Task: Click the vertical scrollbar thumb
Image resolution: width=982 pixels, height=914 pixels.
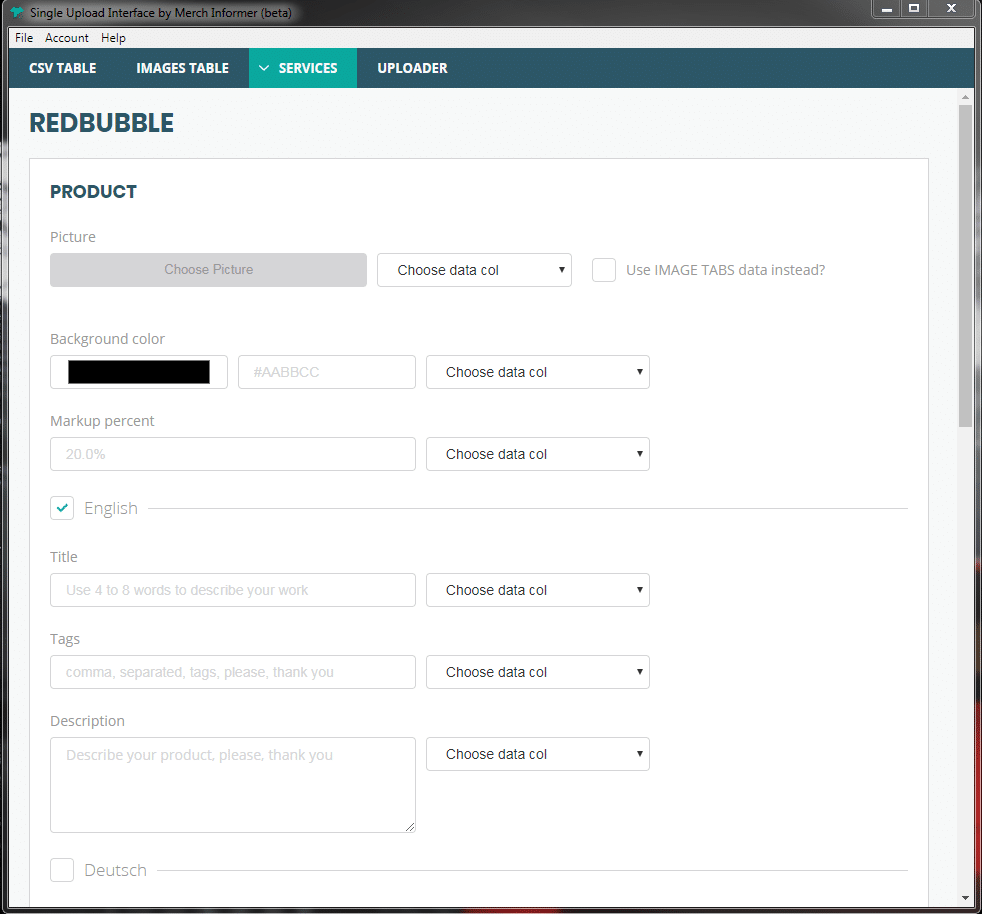Action: (x=965, y=266)
